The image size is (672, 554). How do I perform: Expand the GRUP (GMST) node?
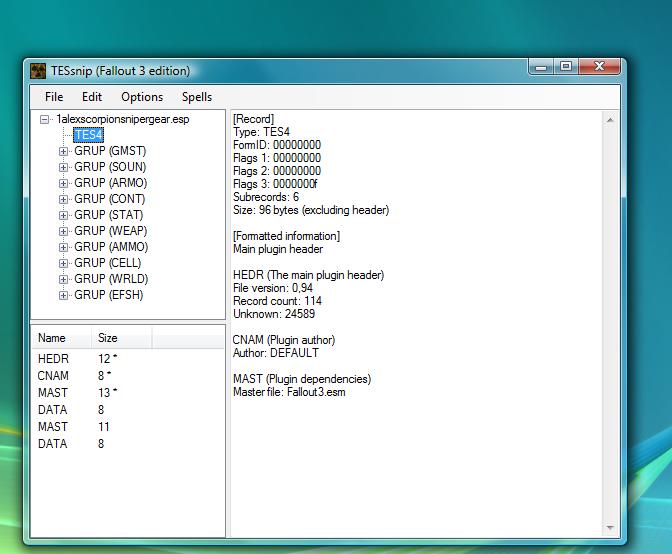click(63, 151)
